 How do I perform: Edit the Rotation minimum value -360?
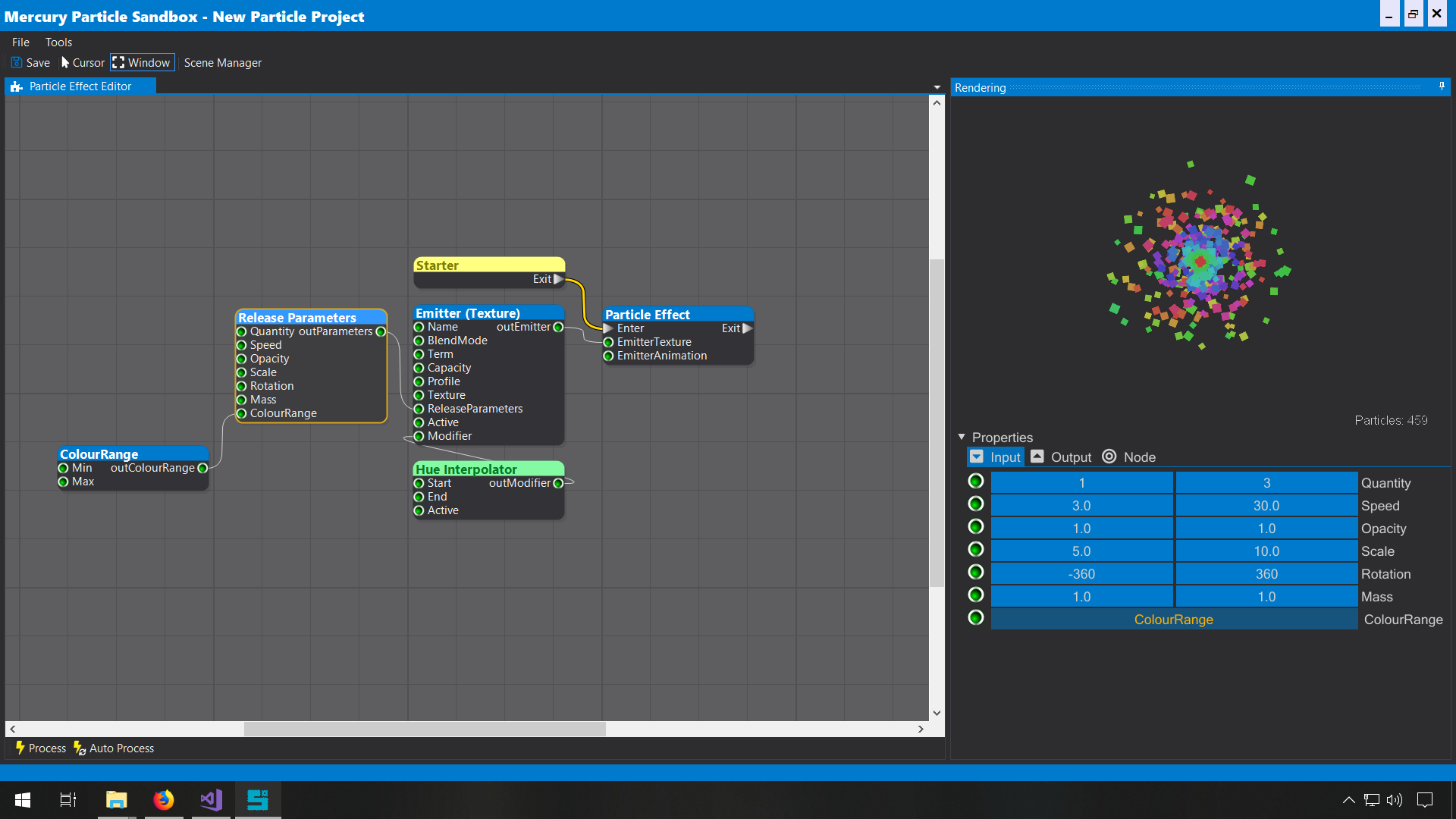coord(1081,574)
